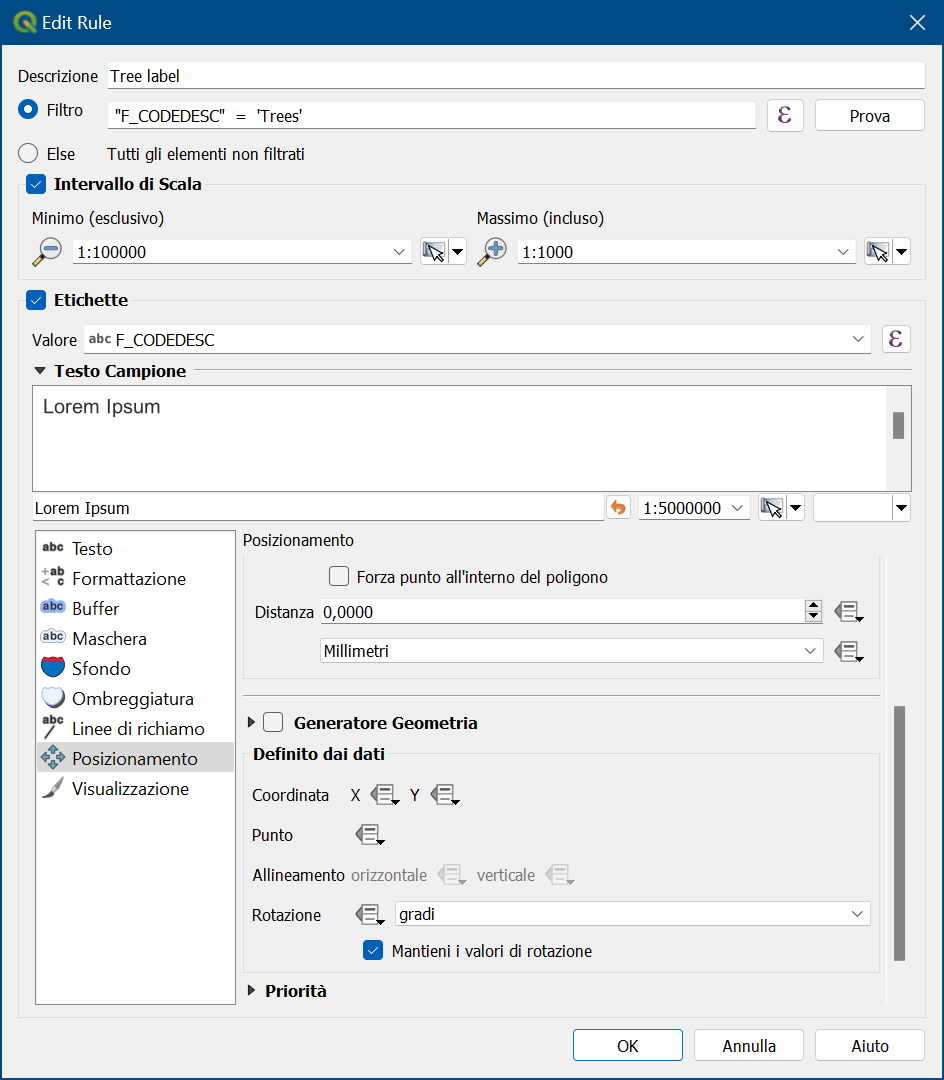Open the Linee di richiamo tab
944x1080 pixels.
(135, 729)
